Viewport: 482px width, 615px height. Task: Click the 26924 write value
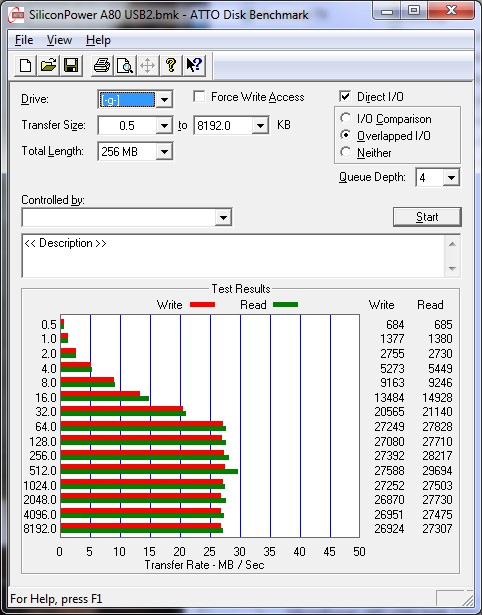pyautogui.click(x=389, y=528)
